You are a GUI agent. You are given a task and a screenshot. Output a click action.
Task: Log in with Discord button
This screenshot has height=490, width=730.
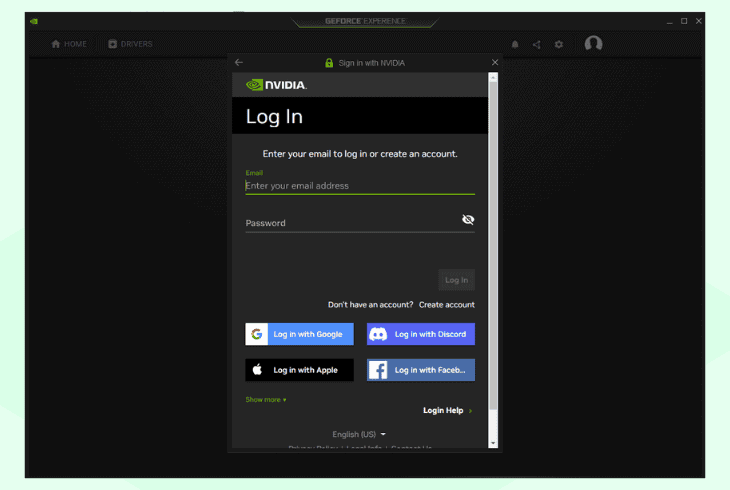(x=421, y=334)
